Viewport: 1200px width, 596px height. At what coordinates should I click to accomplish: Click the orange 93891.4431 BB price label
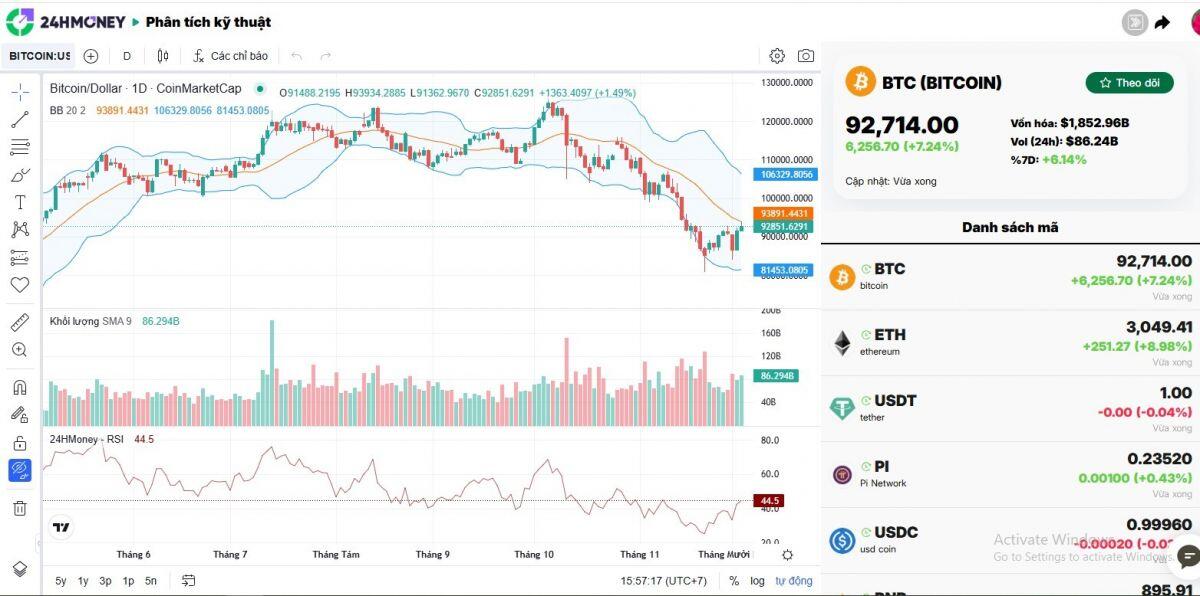786,214
